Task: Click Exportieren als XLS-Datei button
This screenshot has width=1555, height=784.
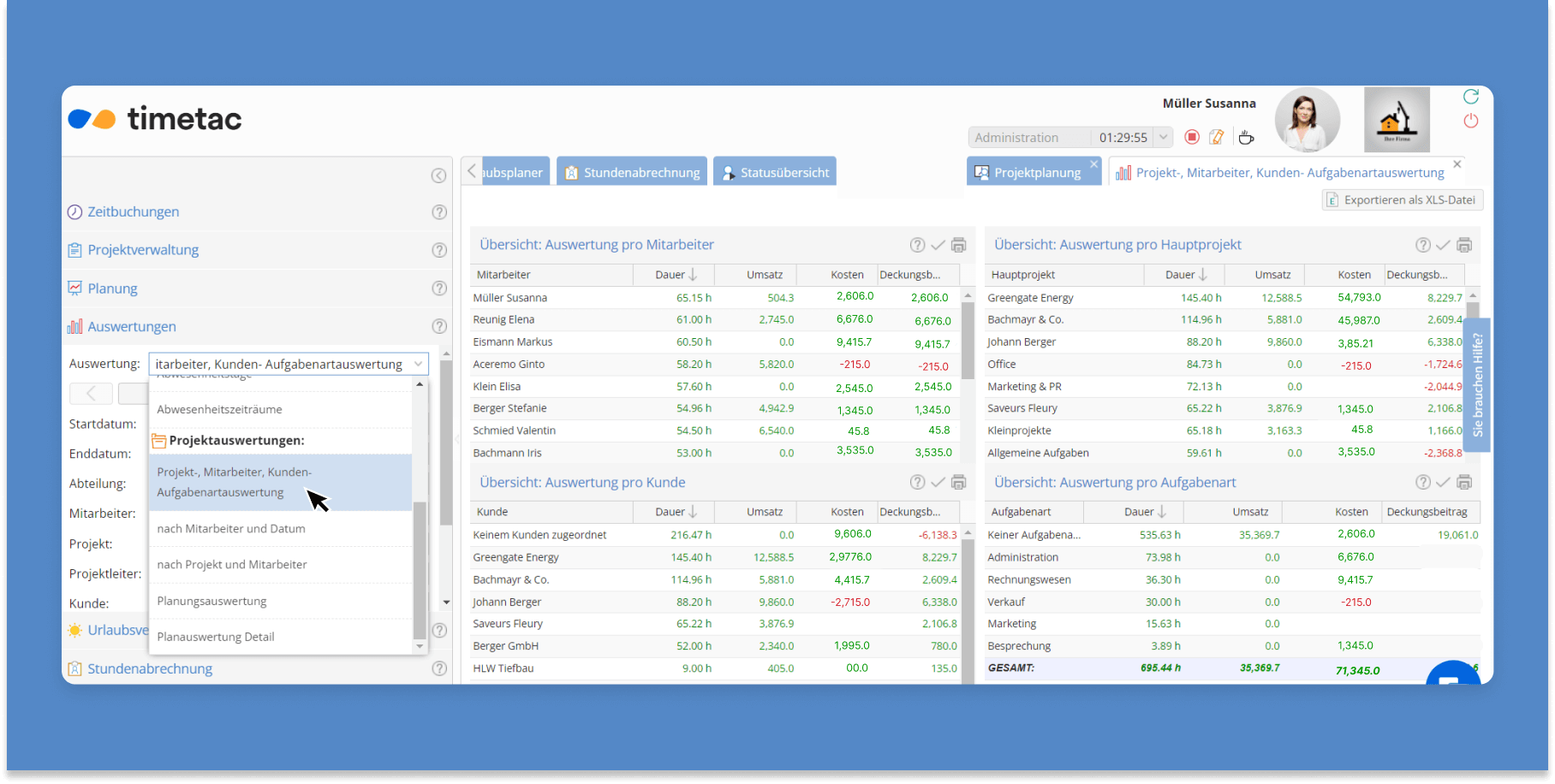Action: 1401,200
